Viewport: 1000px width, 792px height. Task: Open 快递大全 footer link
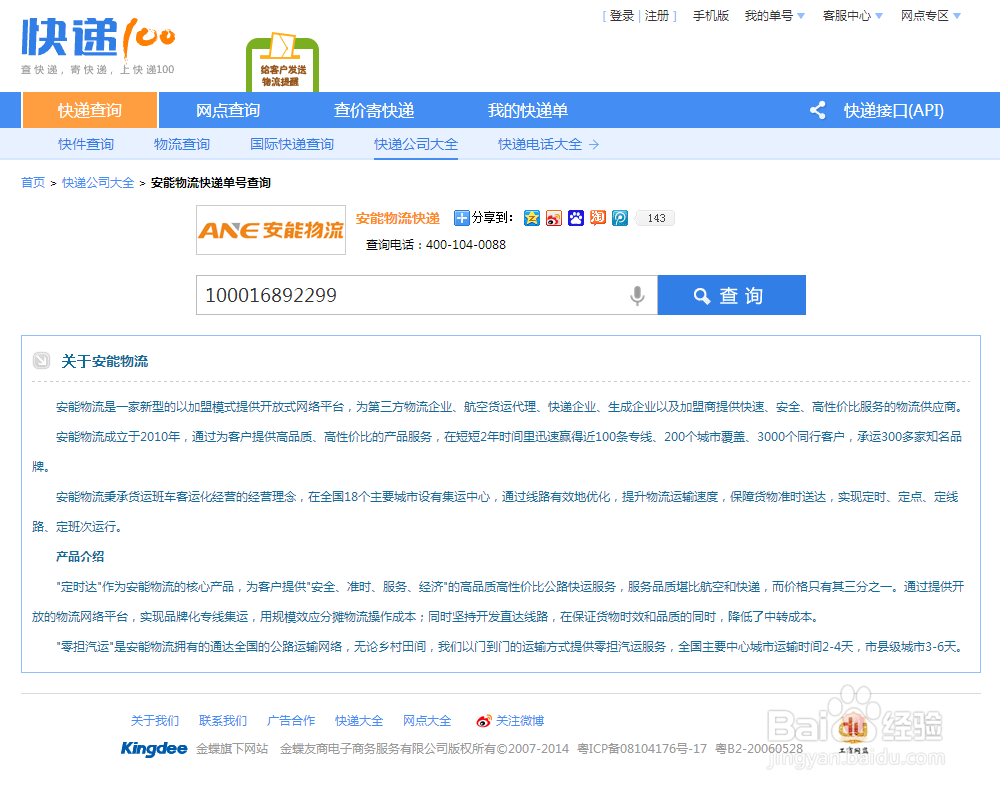359,721
